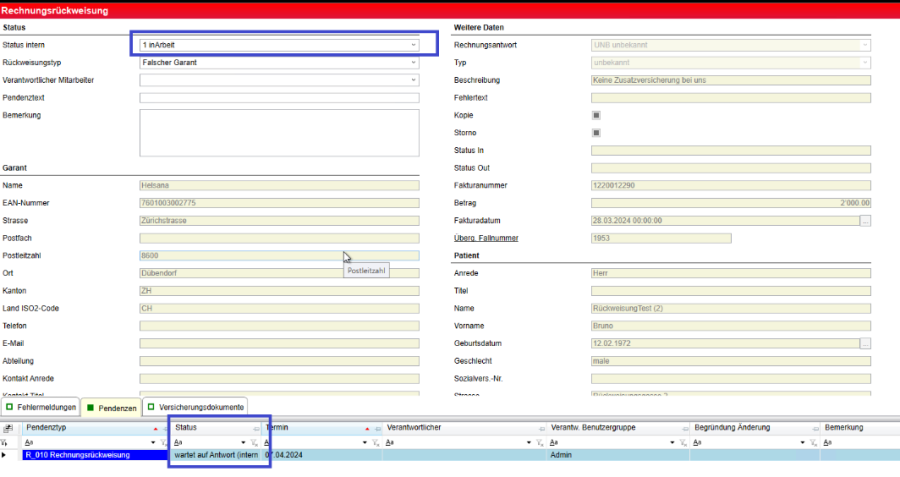The height and width of the screenshot is (477, 900).
Task: Click inside the Bemerkung text area
Action: (x=279, y=132)
